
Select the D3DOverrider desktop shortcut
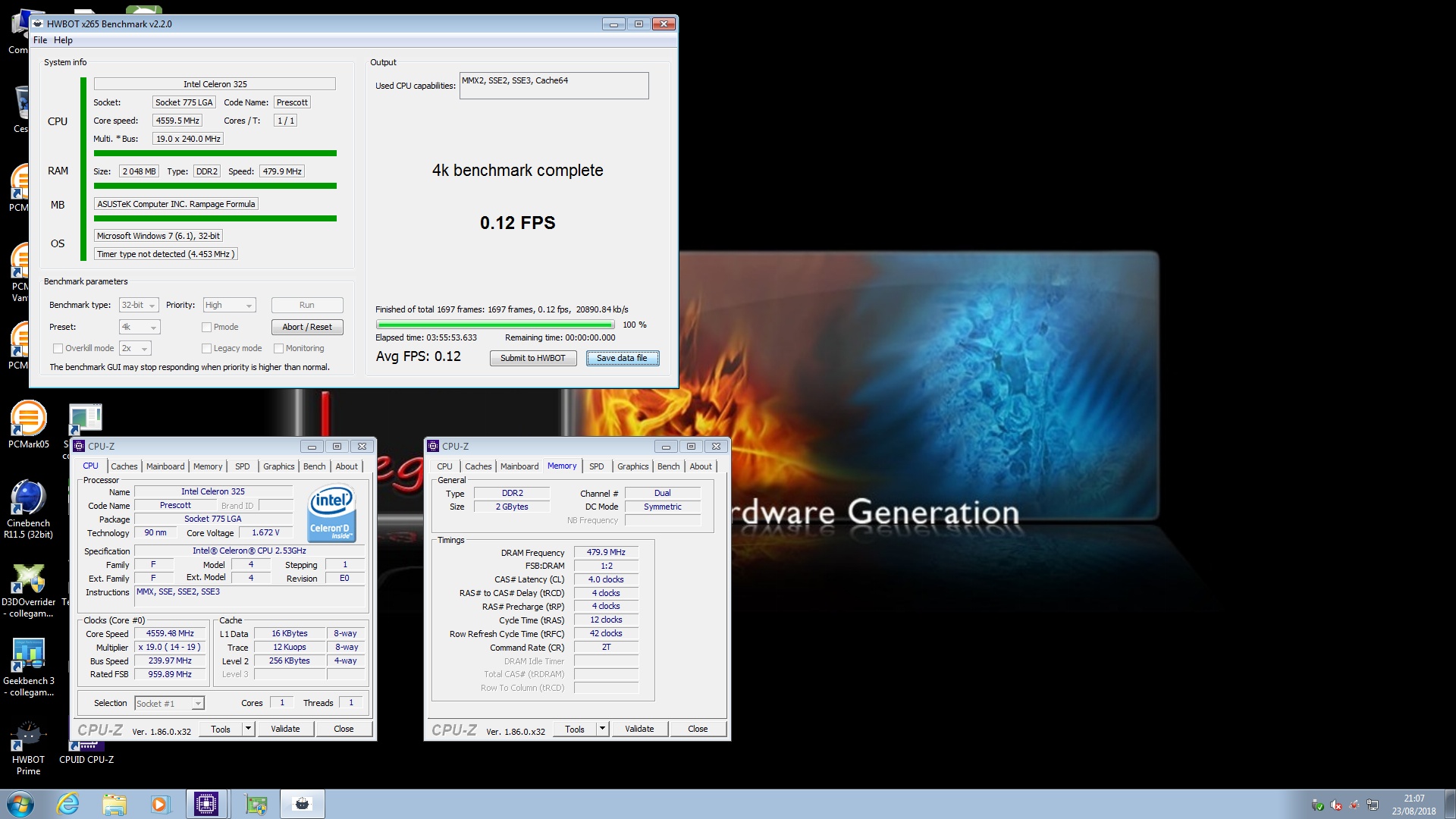(28, 590)
